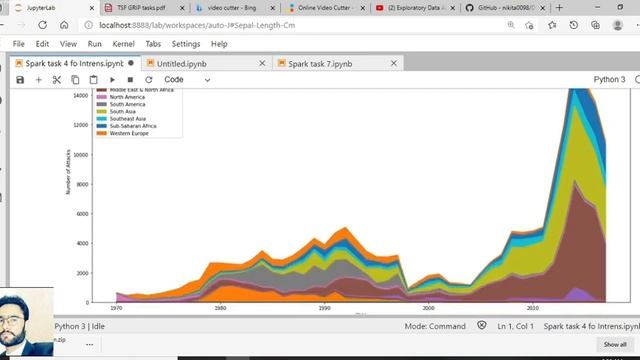Viewport: 640px width, 360px height.
Task: Switch to the Exploratory Data YouTube browser tab
Action: point(416,8)
